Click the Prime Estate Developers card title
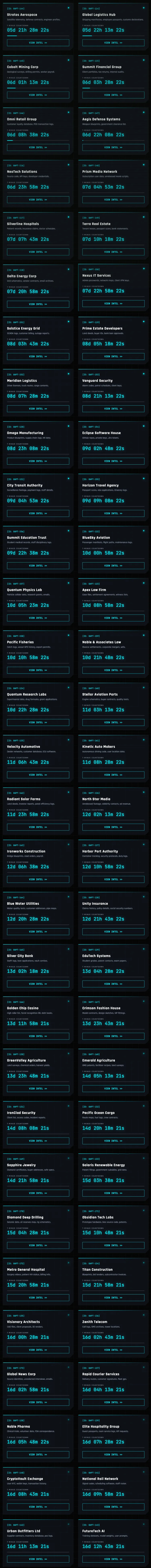151x1568 pixels. 102,329
